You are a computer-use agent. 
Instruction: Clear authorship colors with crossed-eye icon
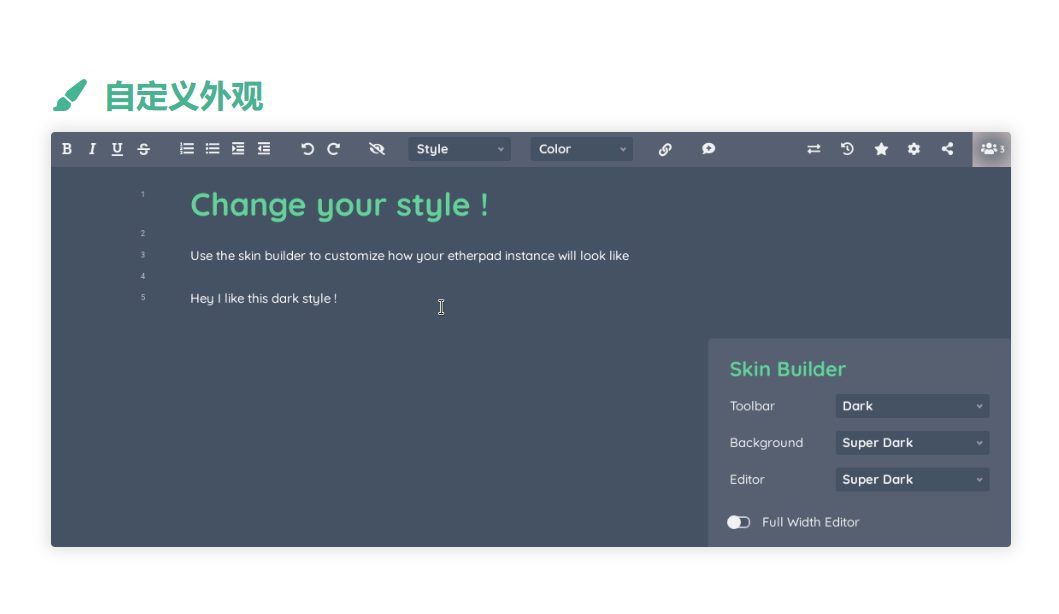tap(377, 149)
